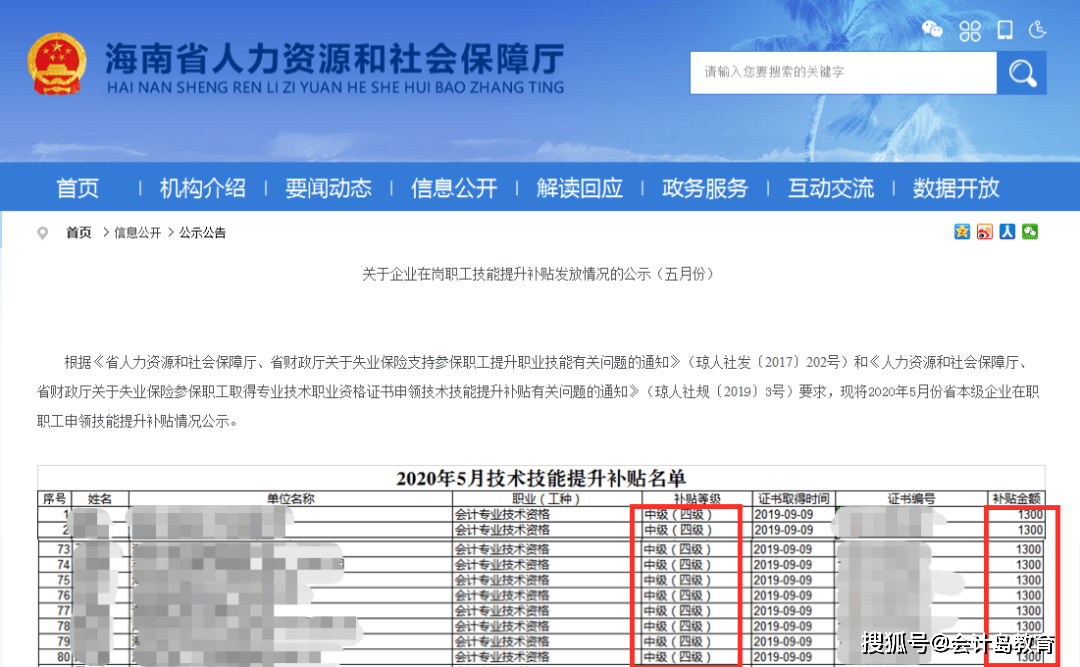This screenshot has height=667, width=1080.
Task: Open the 解读回应 navigation menu
Action: (579, 187)
